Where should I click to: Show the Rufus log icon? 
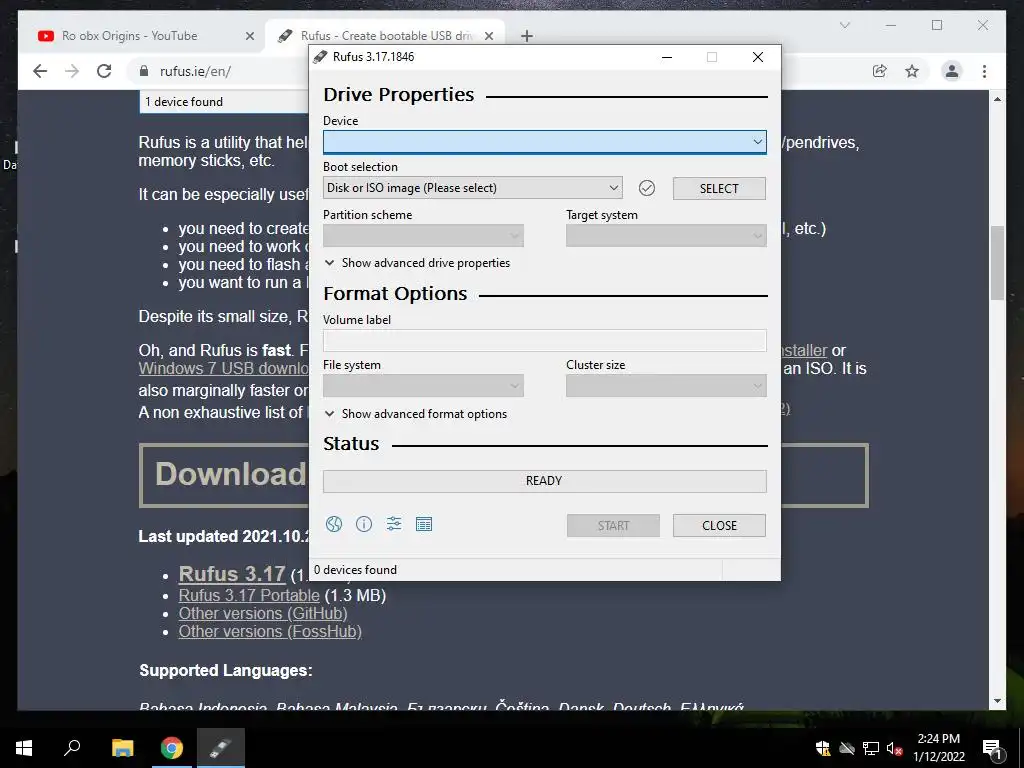[424, 524]
